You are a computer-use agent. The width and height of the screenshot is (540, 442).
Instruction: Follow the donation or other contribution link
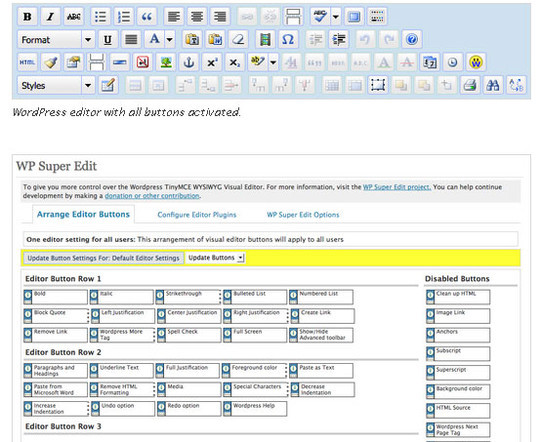coord(152,196)
